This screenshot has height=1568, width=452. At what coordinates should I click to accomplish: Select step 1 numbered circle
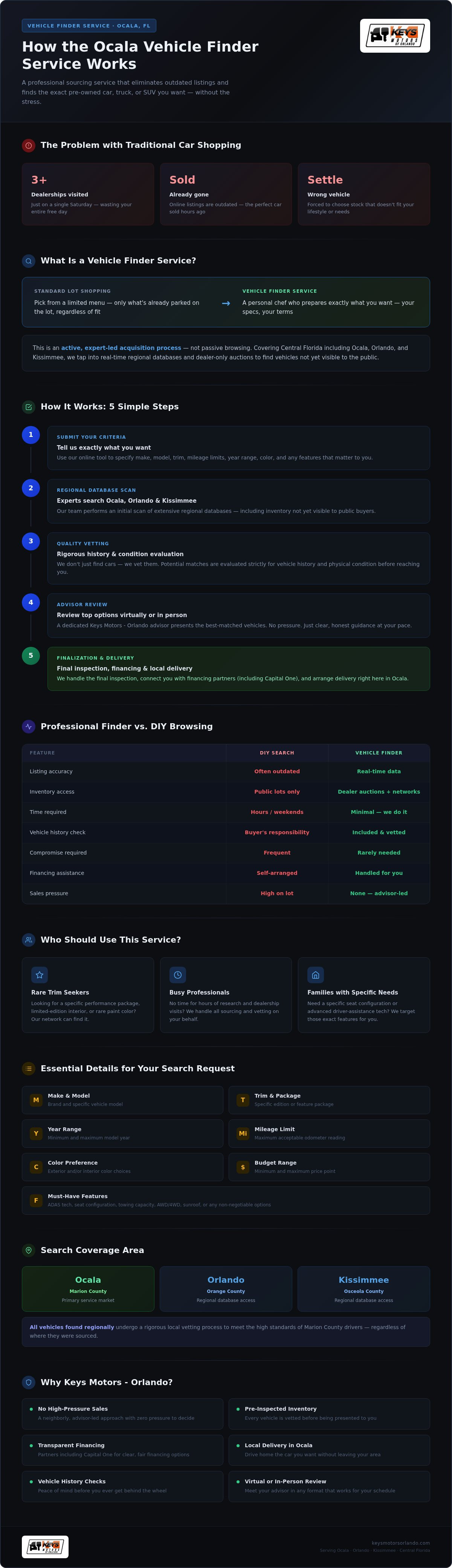coord(31,435)
